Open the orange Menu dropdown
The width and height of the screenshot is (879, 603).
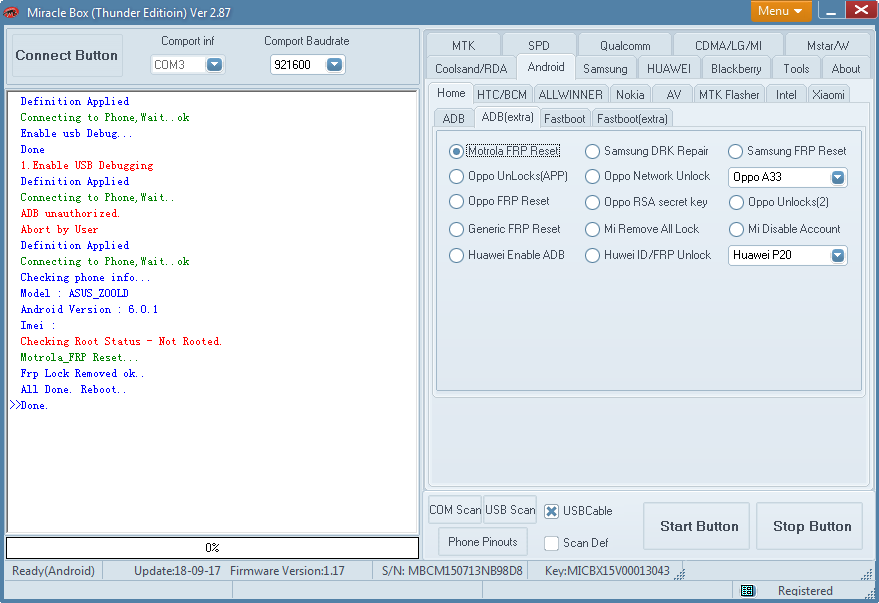(781, 11)
